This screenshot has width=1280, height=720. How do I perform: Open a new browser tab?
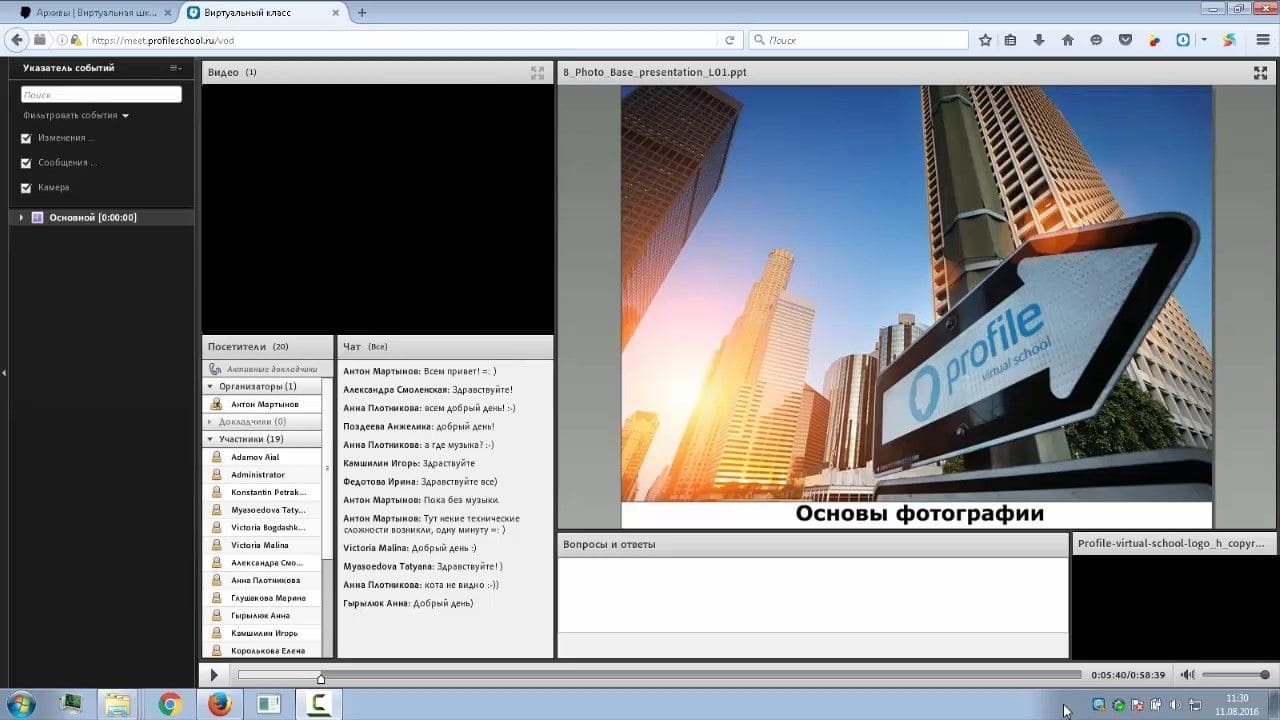pos(362,13)
